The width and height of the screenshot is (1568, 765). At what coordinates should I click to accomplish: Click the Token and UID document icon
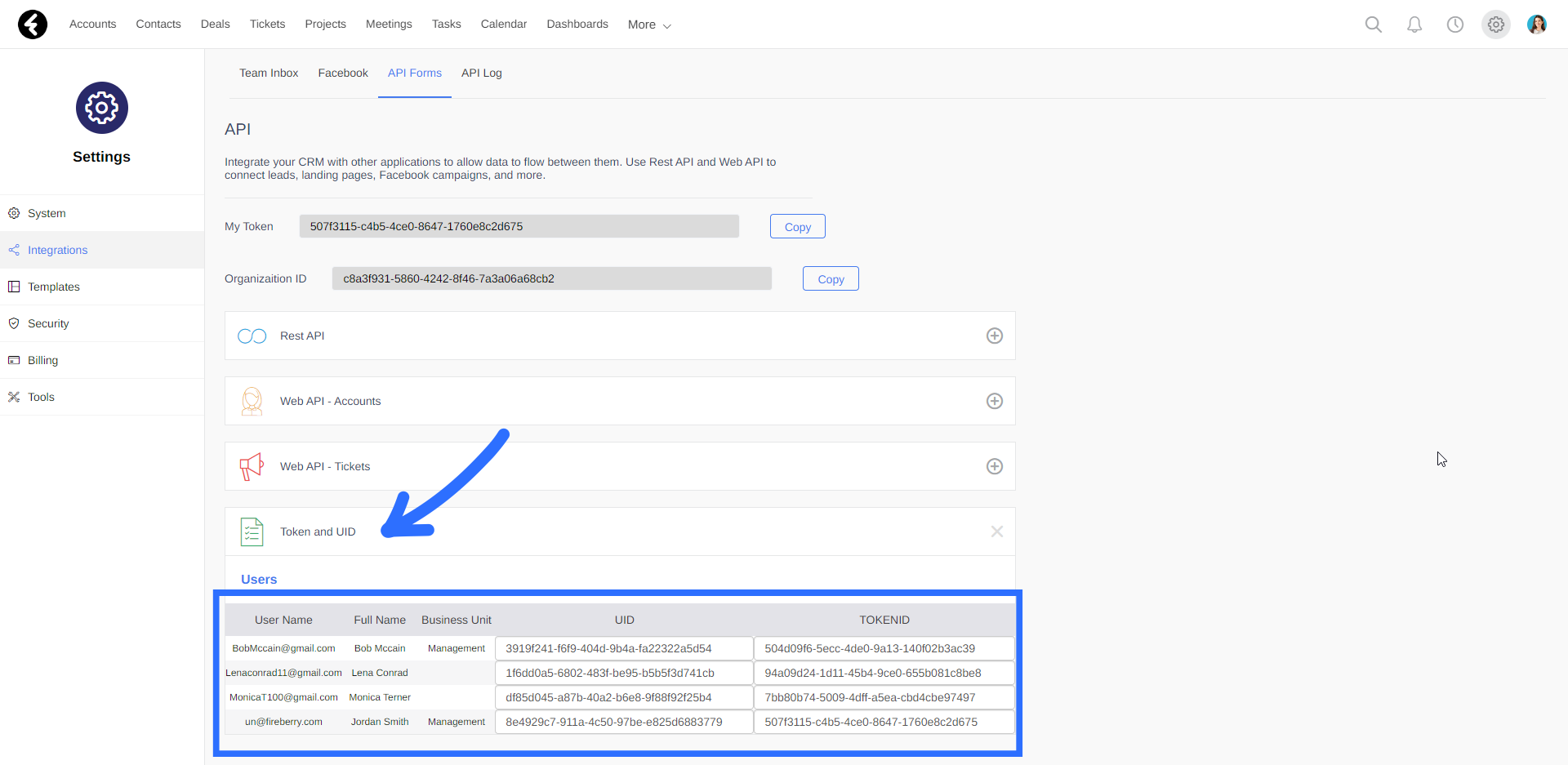252,531
